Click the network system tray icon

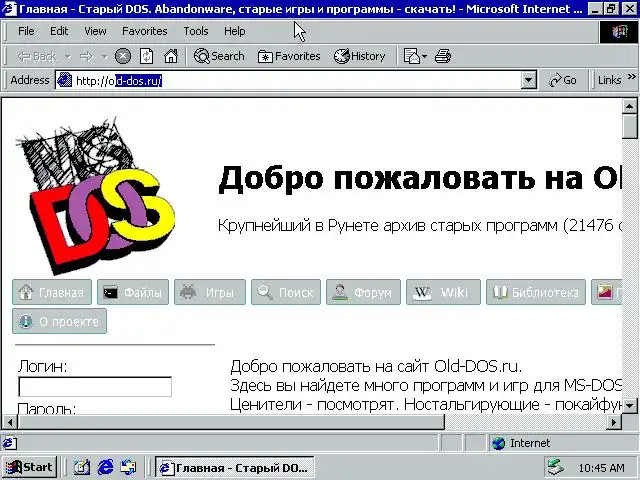point(556,468)
